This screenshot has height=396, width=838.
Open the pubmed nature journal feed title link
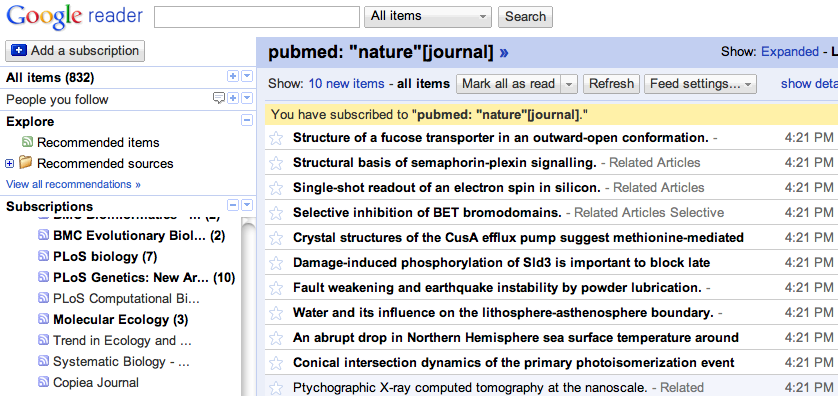tap(388, 52)
